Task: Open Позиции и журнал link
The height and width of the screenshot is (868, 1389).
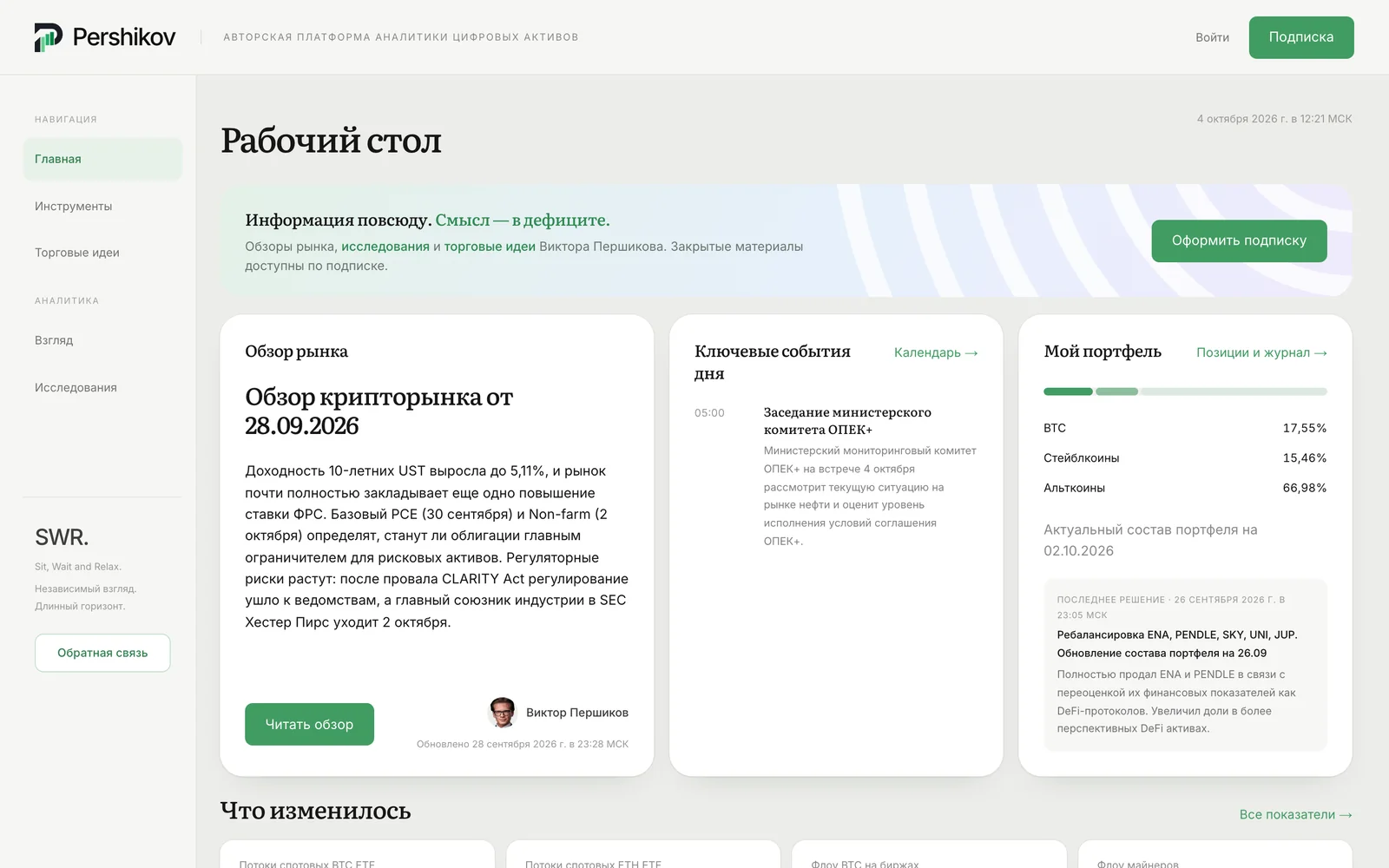Action: point(1261,352)
